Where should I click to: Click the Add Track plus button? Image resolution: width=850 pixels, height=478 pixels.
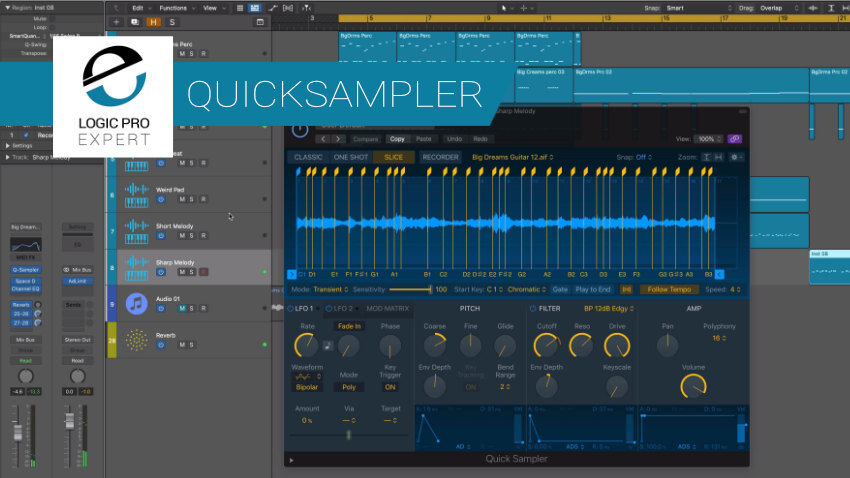116,22
